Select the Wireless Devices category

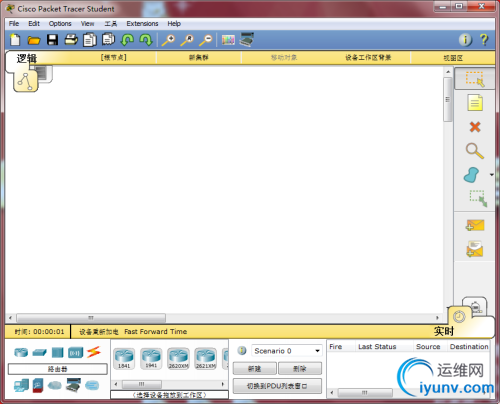coord(75,352)
